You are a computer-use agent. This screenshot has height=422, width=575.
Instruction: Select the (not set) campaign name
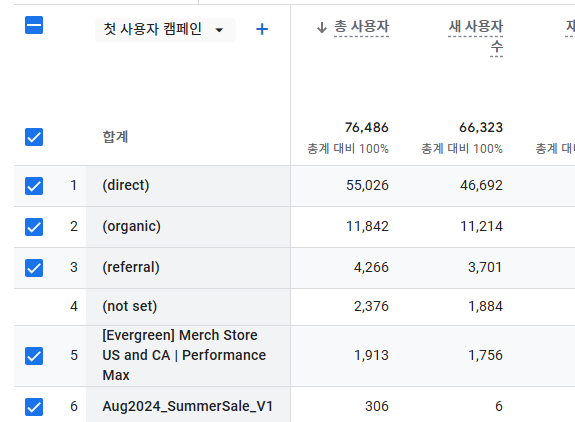(129, 306)
